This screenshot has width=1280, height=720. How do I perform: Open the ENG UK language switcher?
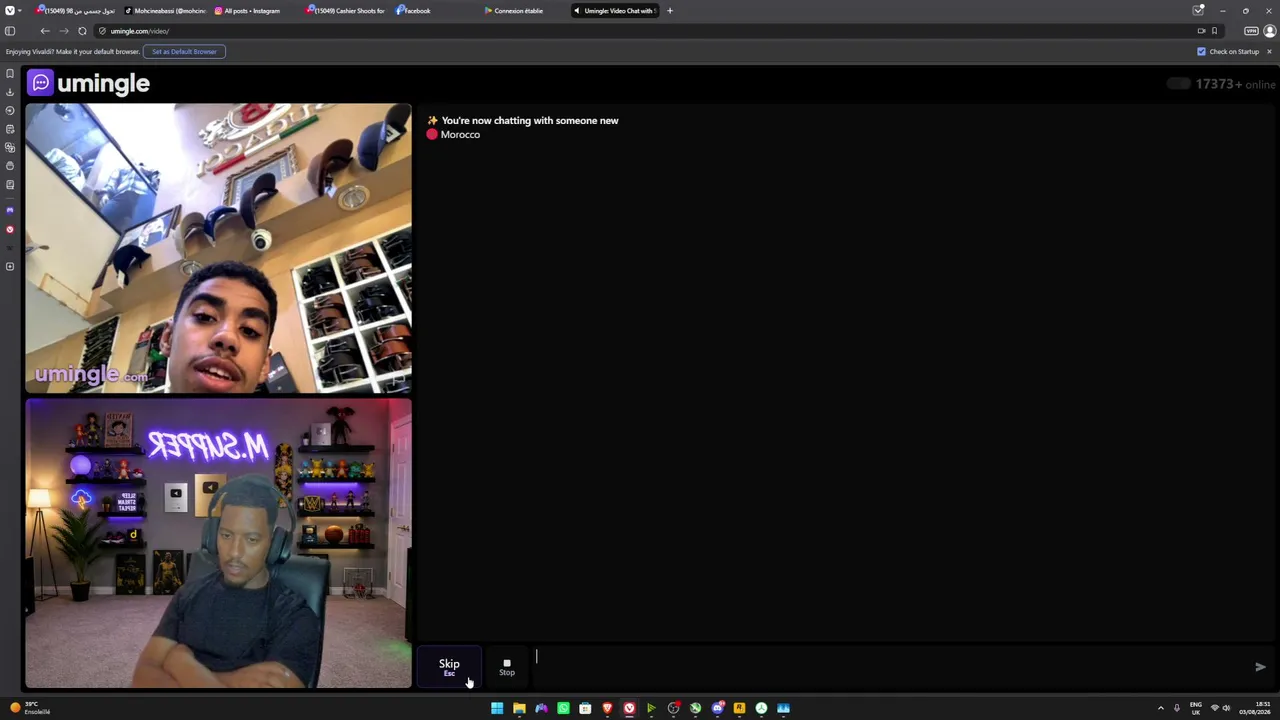(x=1196, y=708)
